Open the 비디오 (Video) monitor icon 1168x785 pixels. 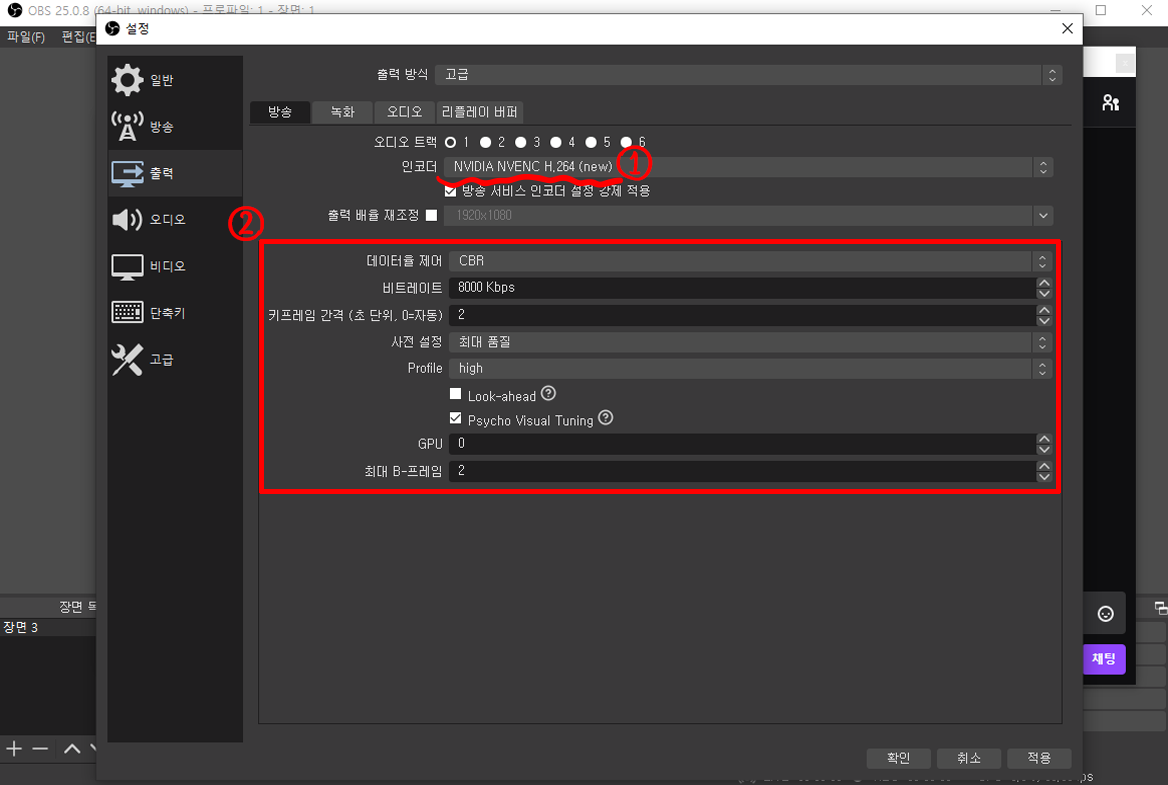pyautogui.click(x=127, y=267)
